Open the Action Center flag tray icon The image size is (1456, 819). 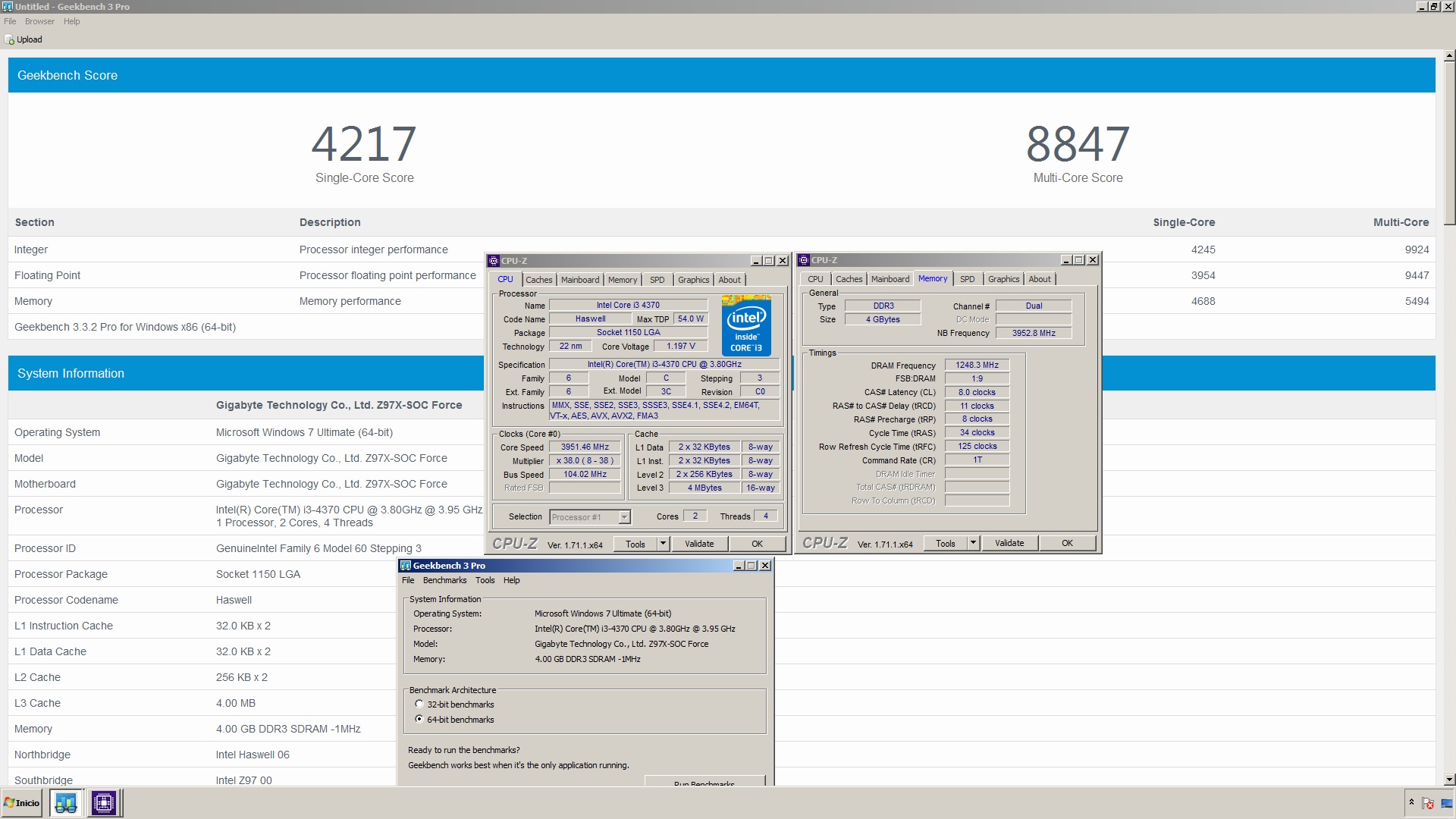pyautogui.click(x=1428, y=802)
